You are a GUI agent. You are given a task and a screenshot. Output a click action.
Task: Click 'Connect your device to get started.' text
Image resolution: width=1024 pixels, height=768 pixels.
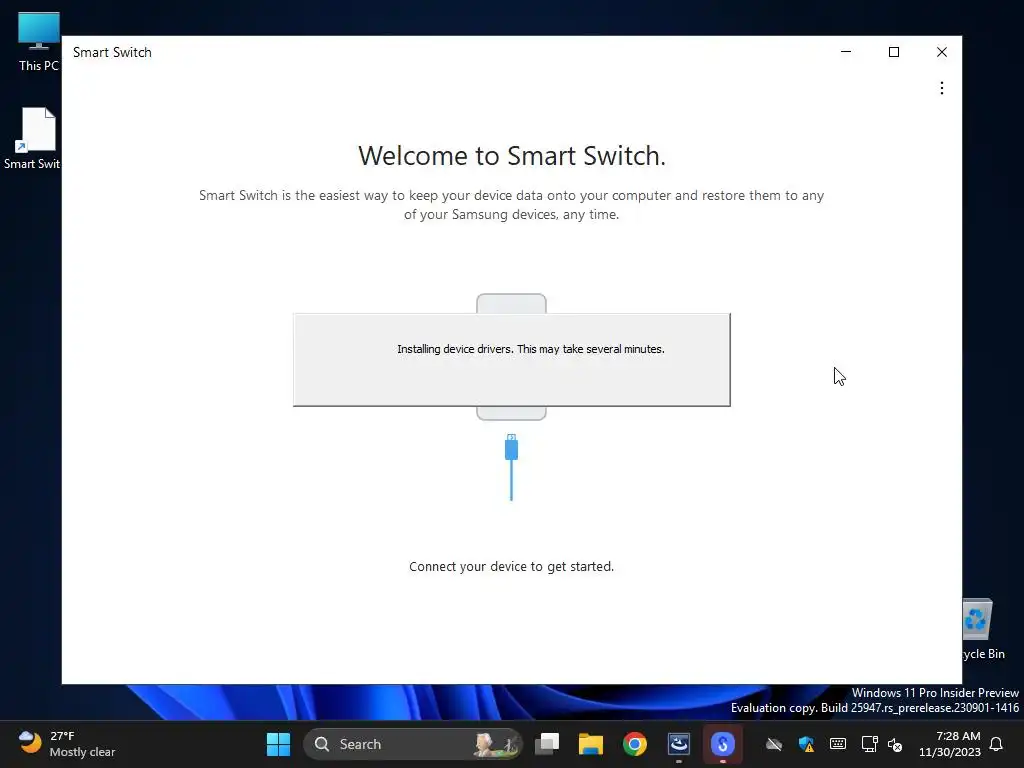pyautogui.click(x=511, y=566)
